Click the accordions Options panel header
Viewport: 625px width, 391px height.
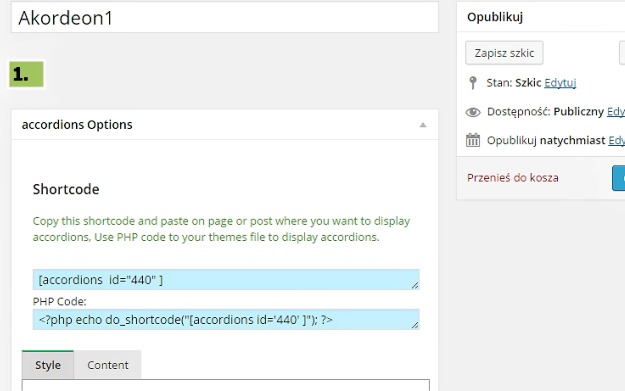[x=225, y=125]
